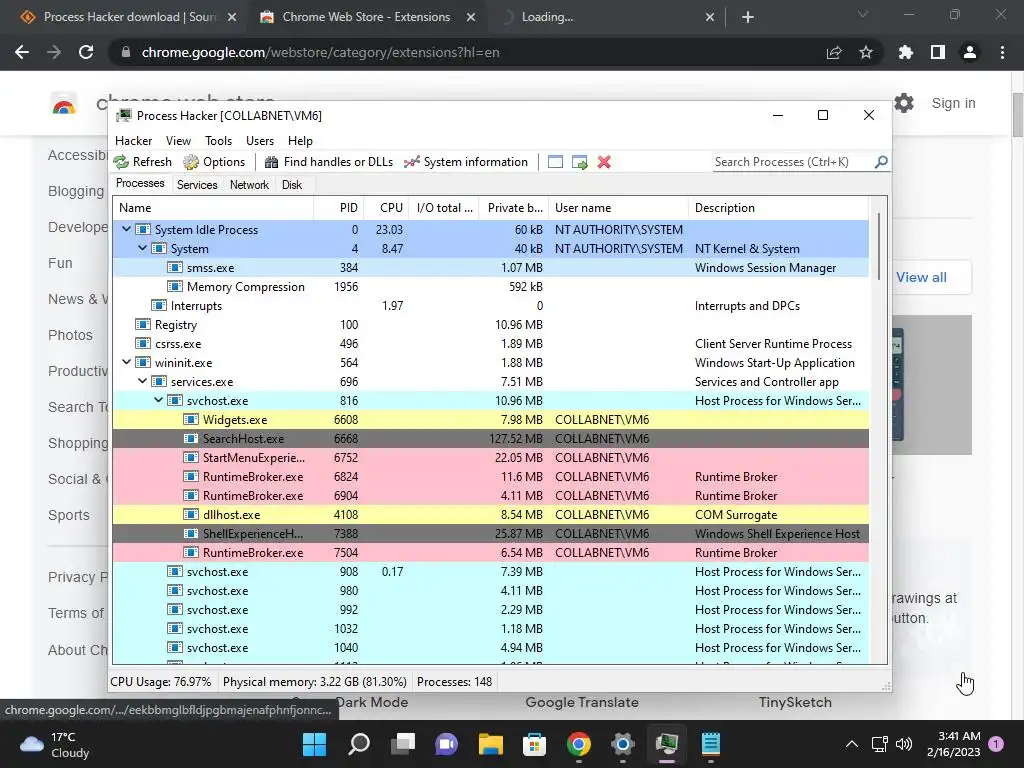This screenshot has width=1024, height=768.
Task: Click the Refresh toolbar icon in Process Hacker
Action: click(142, 162)
